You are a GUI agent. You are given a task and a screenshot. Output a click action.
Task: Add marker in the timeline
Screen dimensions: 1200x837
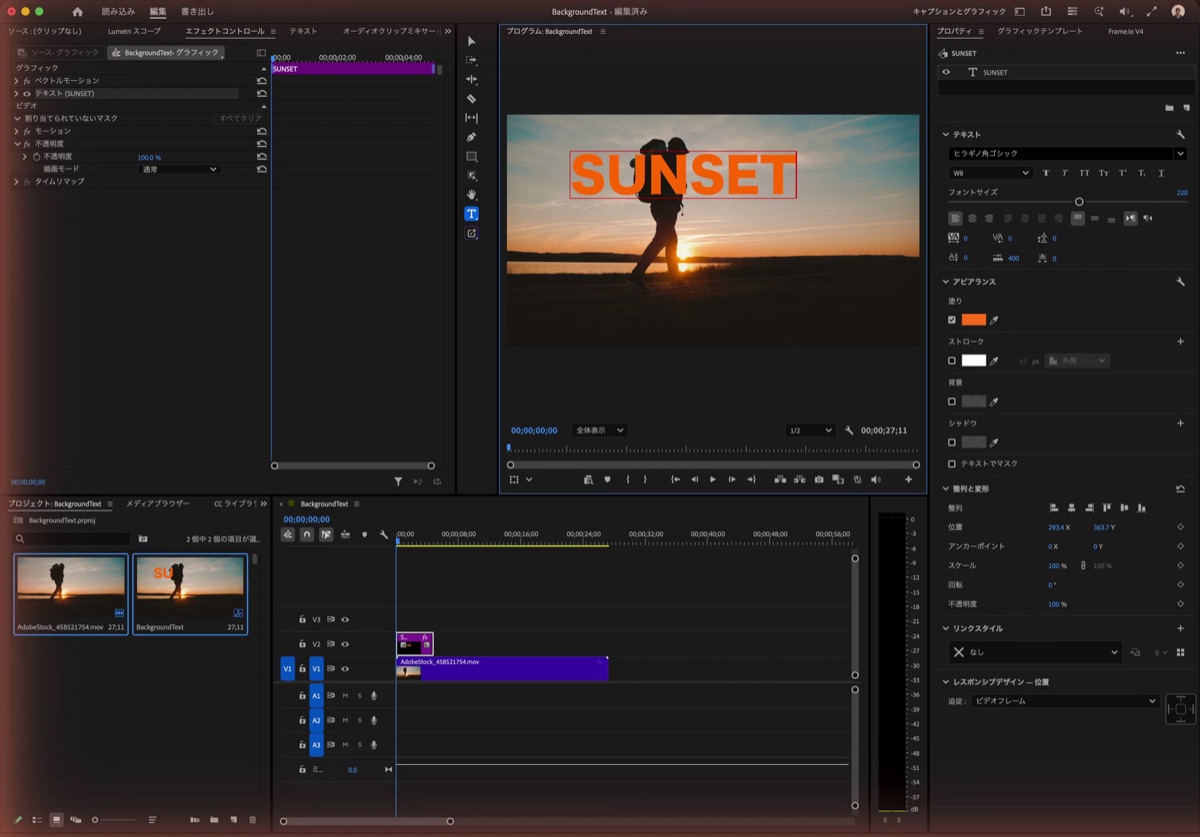point(364,535)
